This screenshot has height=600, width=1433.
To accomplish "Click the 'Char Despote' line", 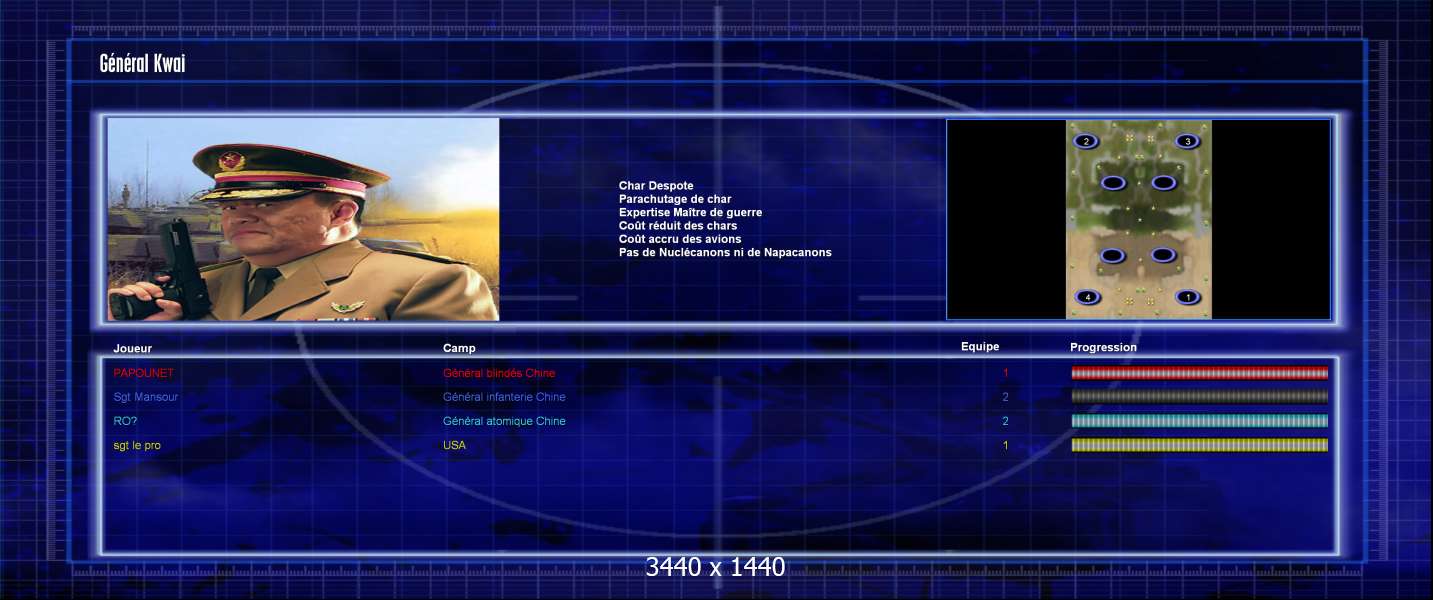I will 656,186.
